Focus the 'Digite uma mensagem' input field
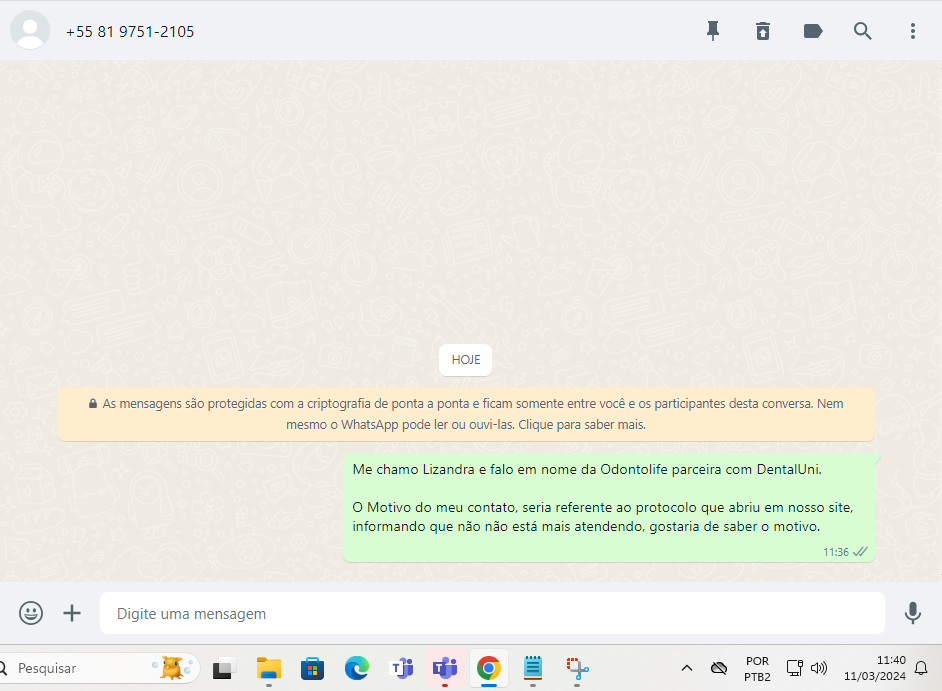 (492, 613)
